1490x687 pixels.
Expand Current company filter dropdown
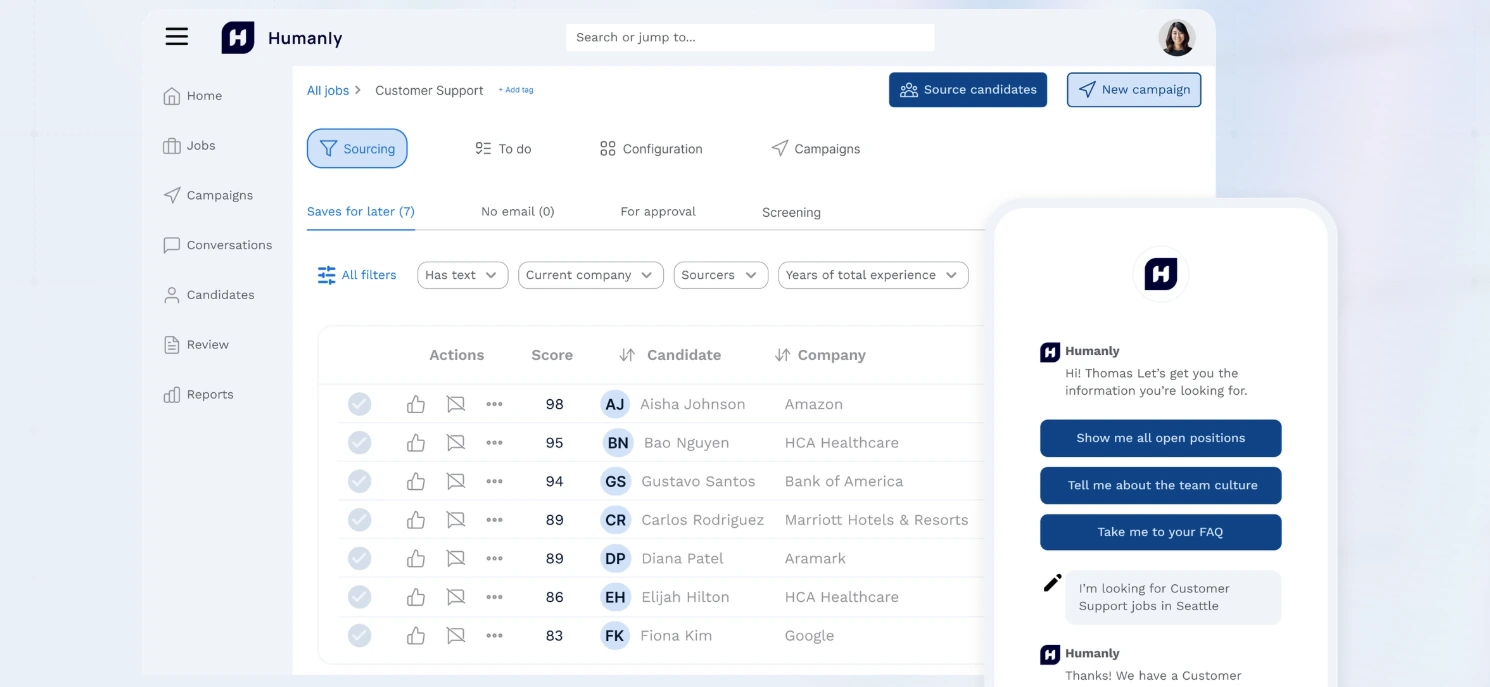591,275
